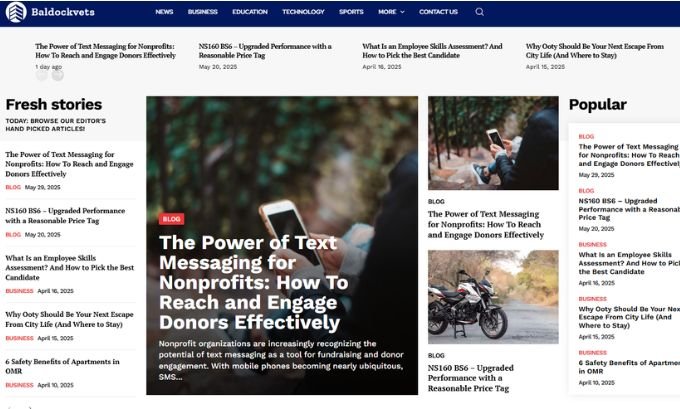680x409 pixels.
Task: Go to the SPORTS section
Action: click(351, 12)
